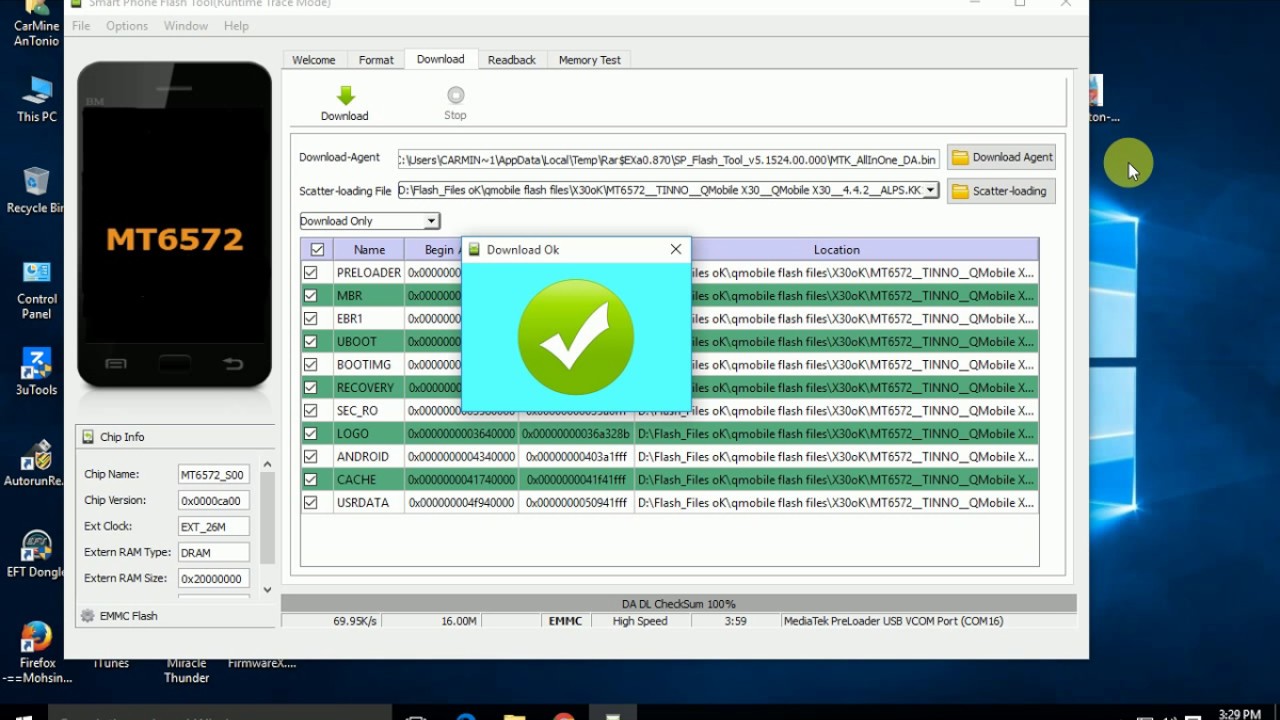
Task: Switch to the Welcome tab
Action: pyautogui.click(x=314, y=60)
